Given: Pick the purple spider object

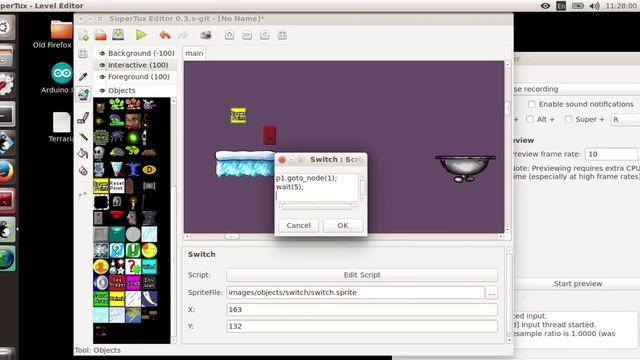Looking at the screenshot, I should pyautogui.click(x=117, y=136).
